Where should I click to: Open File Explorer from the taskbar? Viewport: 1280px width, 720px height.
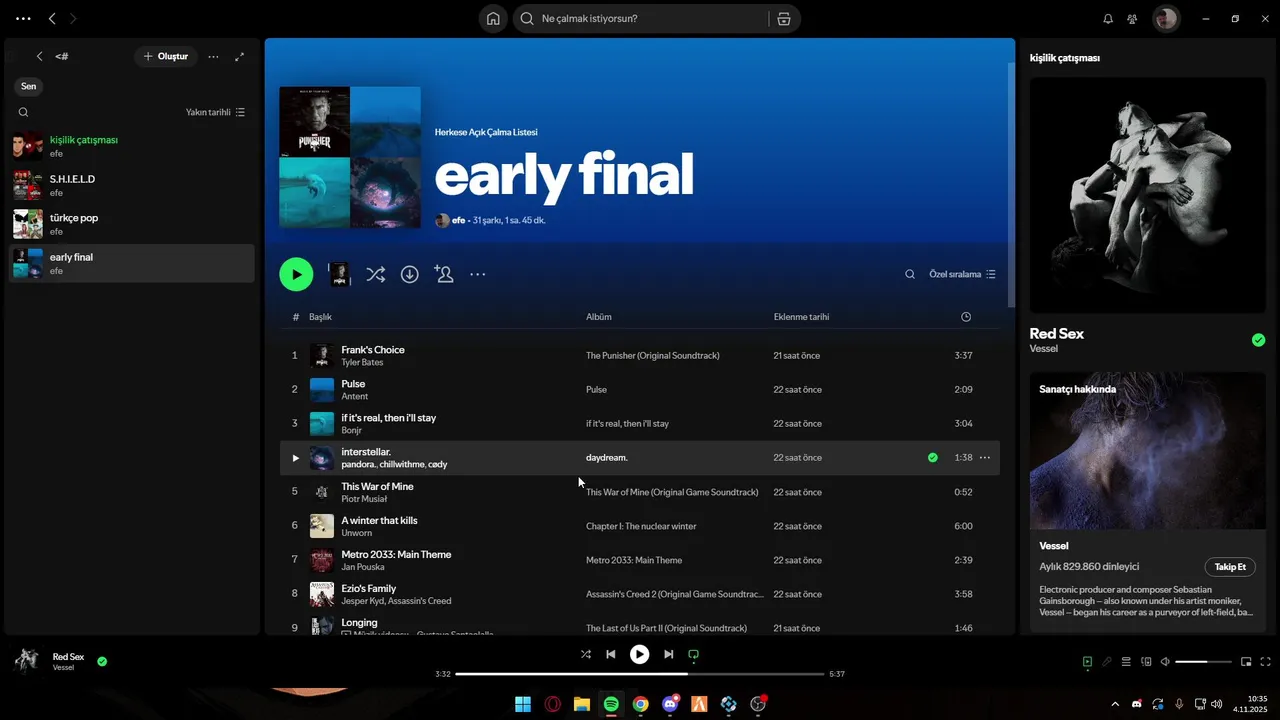[x=581, y=704]
